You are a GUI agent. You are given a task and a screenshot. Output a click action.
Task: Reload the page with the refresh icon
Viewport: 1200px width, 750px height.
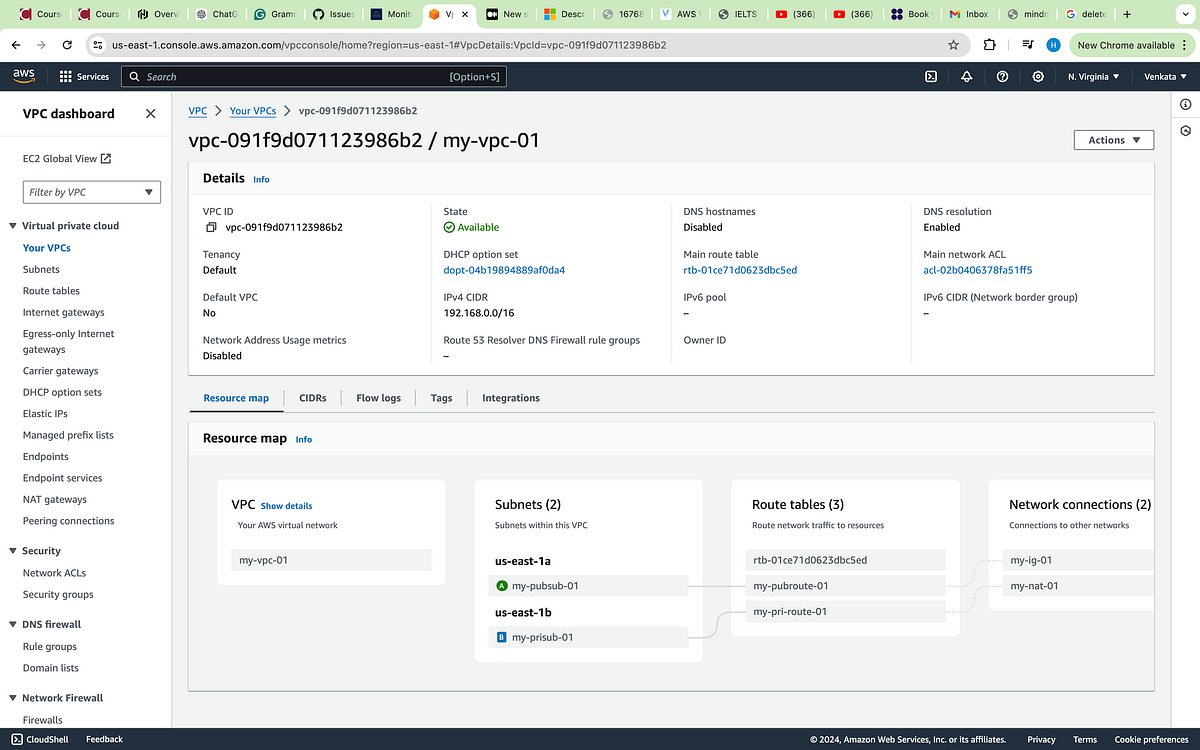(67, 44)
